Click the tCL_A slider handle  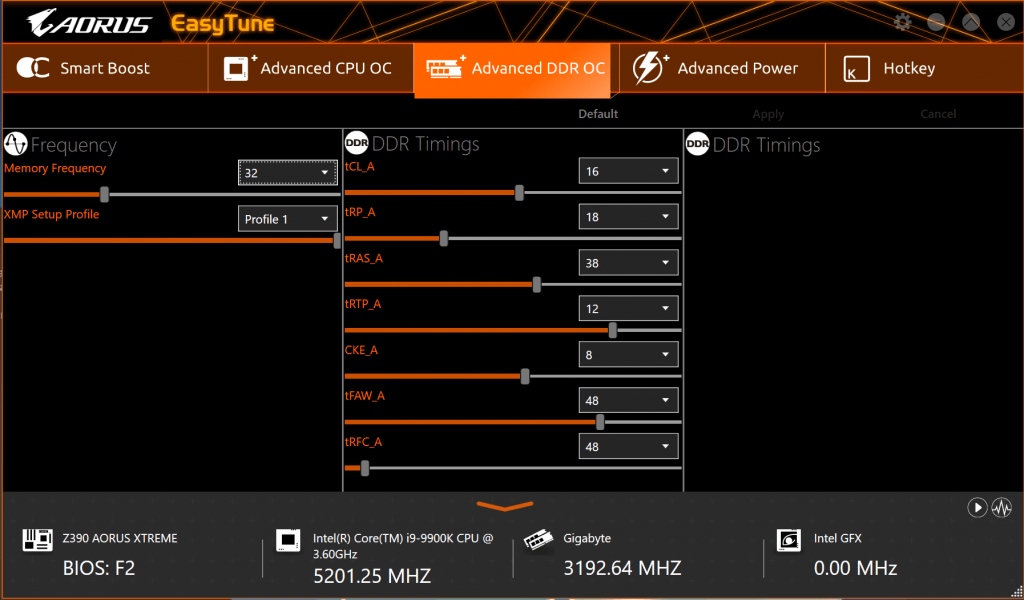tap(519, 193)
